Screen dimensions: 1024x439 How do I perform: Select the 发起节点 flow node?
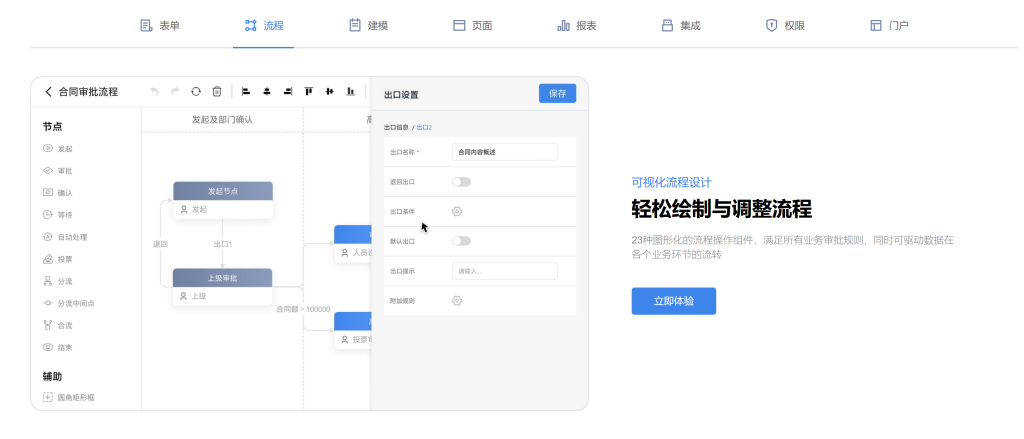tap(222, 191)
